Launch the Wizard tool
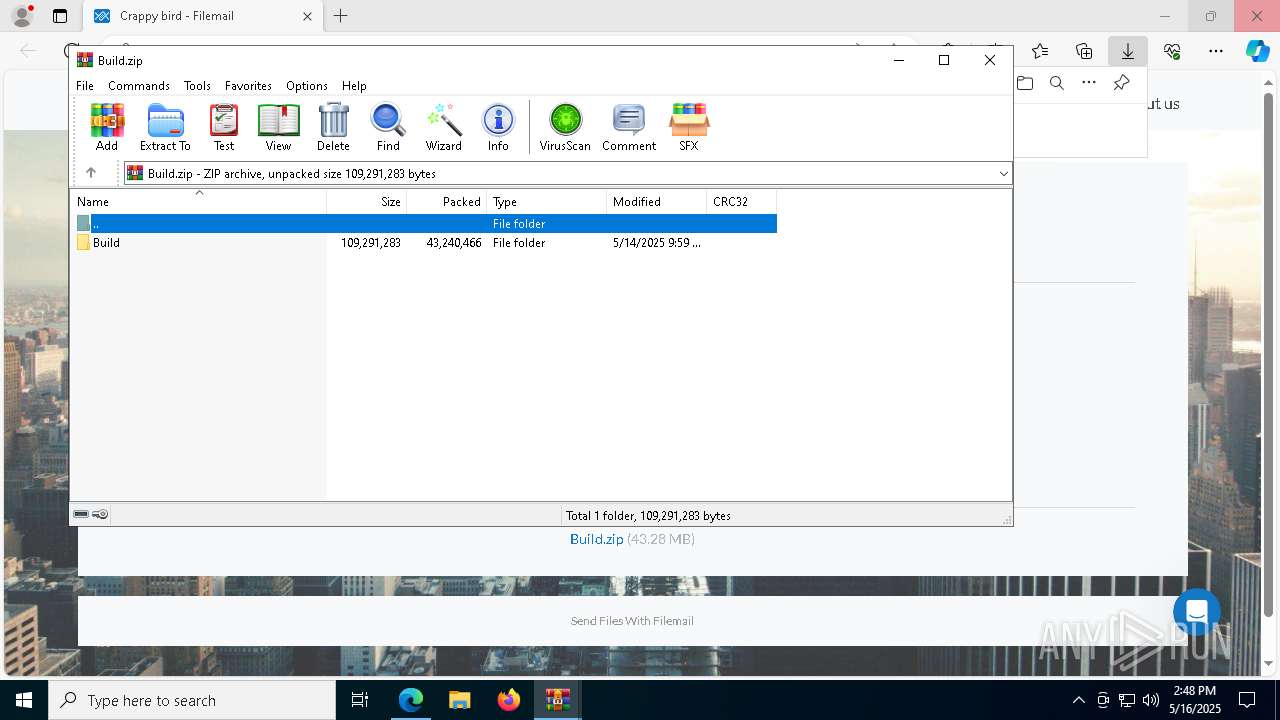Screen dimensions: 1280x720 click(443, 127)
